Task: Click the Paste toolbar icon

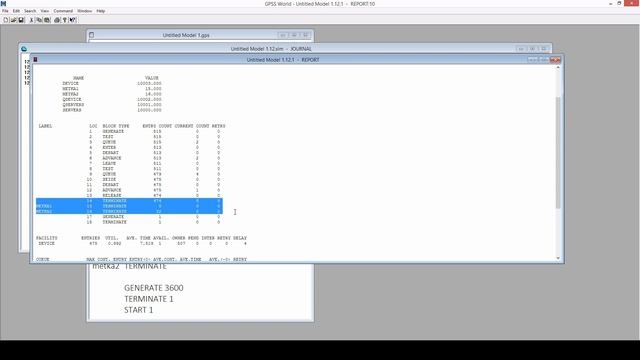Action: 47,20
